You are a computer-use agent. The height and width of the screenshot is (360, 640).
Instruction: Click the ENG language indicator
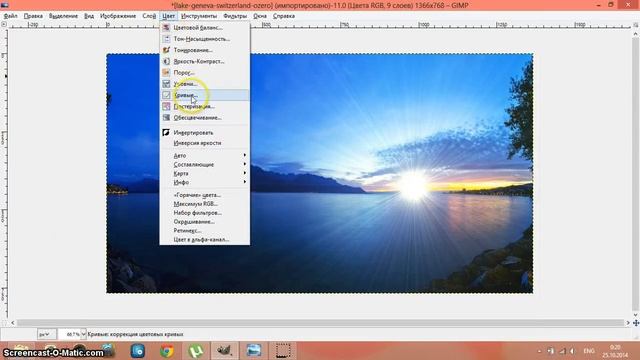tap(589, 351)
